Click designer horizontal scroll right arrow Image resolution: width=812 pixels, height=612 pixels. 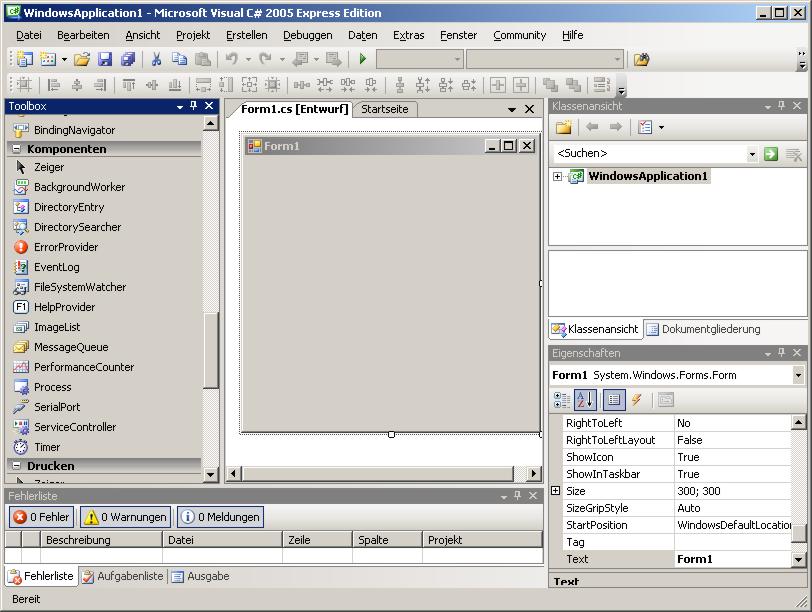[533, 473]
